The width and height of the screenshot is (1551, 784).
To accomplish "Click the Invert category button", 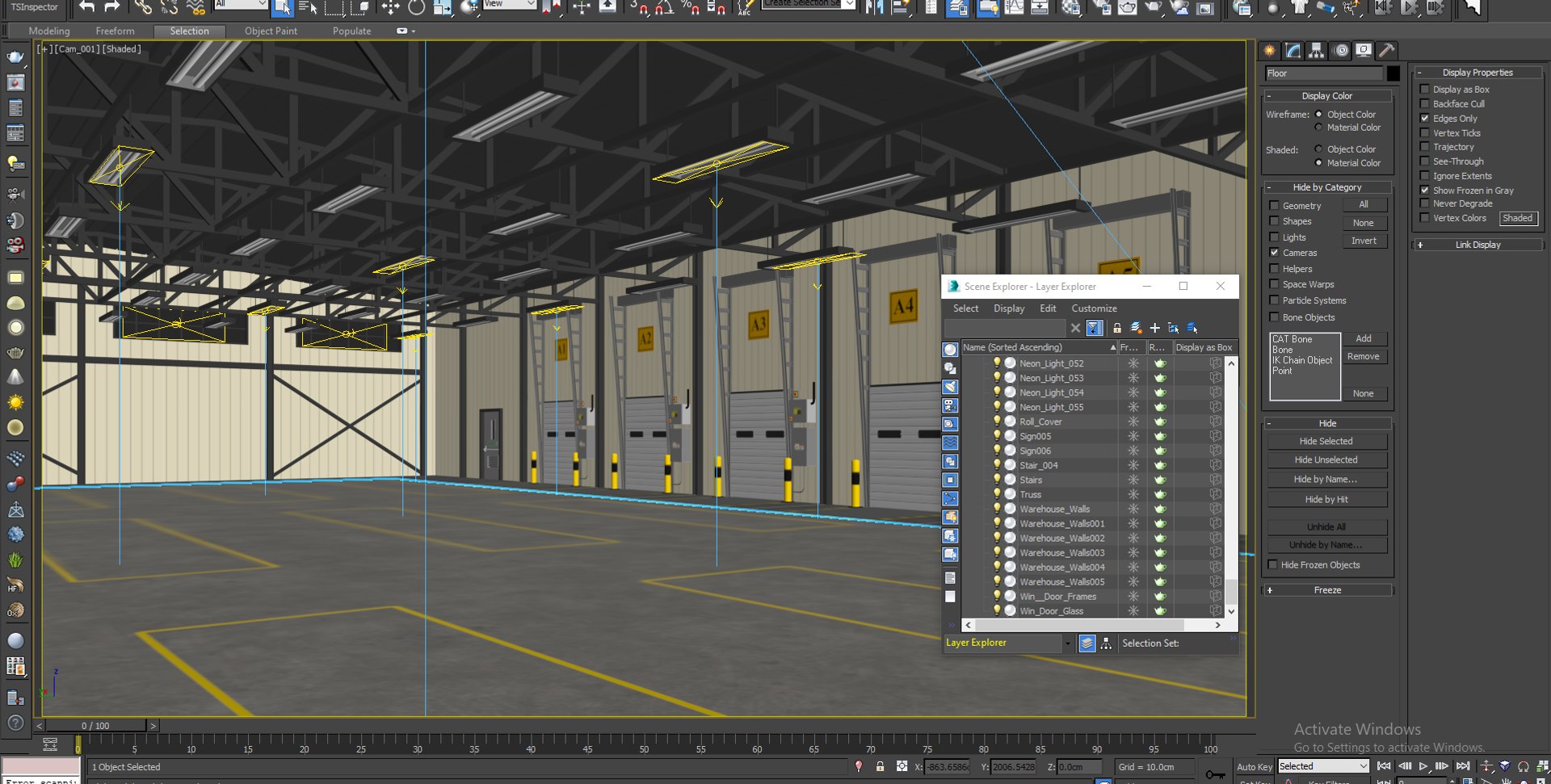I will point(1364,241).
